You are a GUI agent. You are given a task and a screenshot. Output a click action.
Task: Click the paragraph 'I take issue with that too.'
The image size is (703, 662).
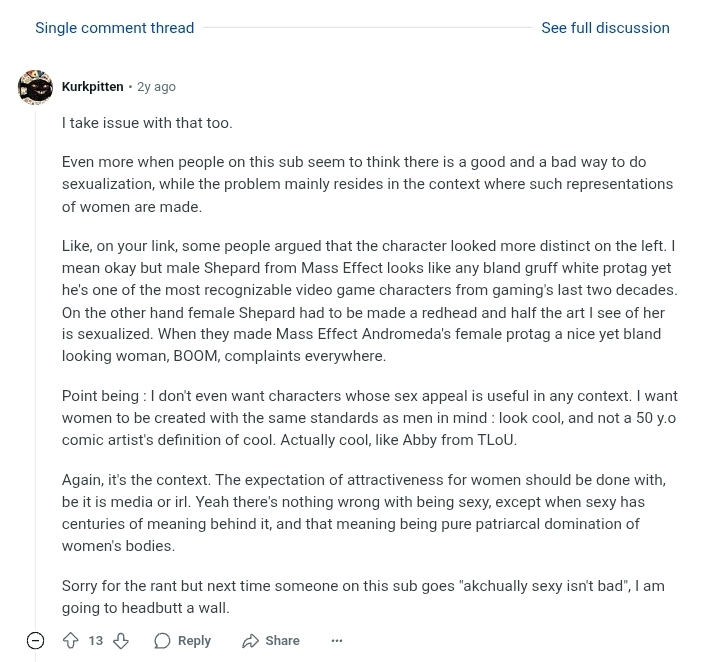pyautogui.click(x=147, y=122)
